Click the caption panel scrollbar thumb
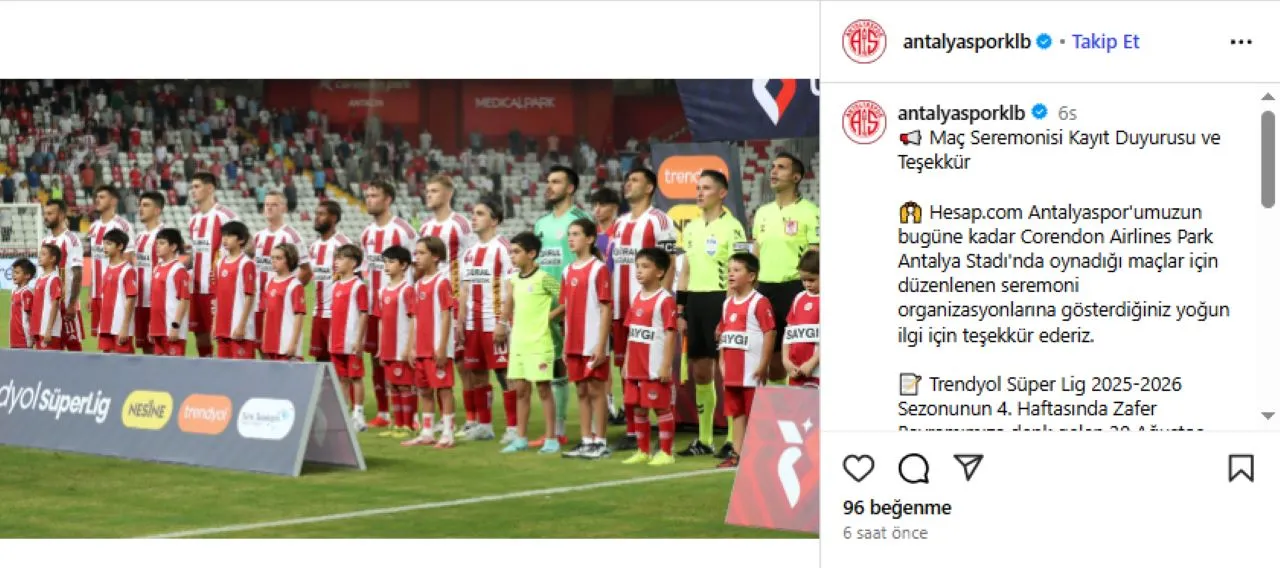This screenshot has height=568, width=1280. (x=1268, y=159)
